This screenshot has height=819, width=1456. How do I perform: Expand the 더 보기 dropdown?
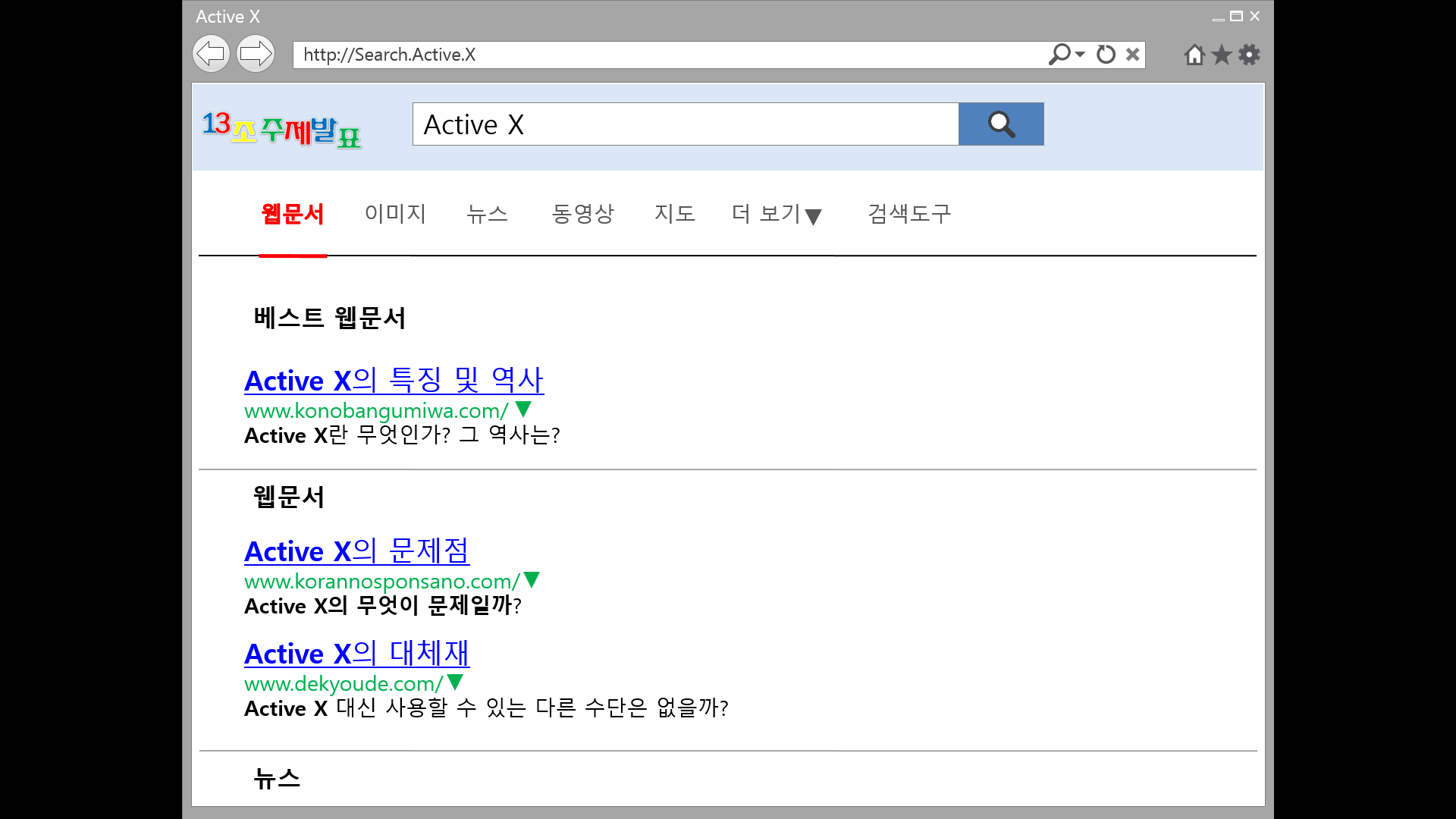(777, 214)
